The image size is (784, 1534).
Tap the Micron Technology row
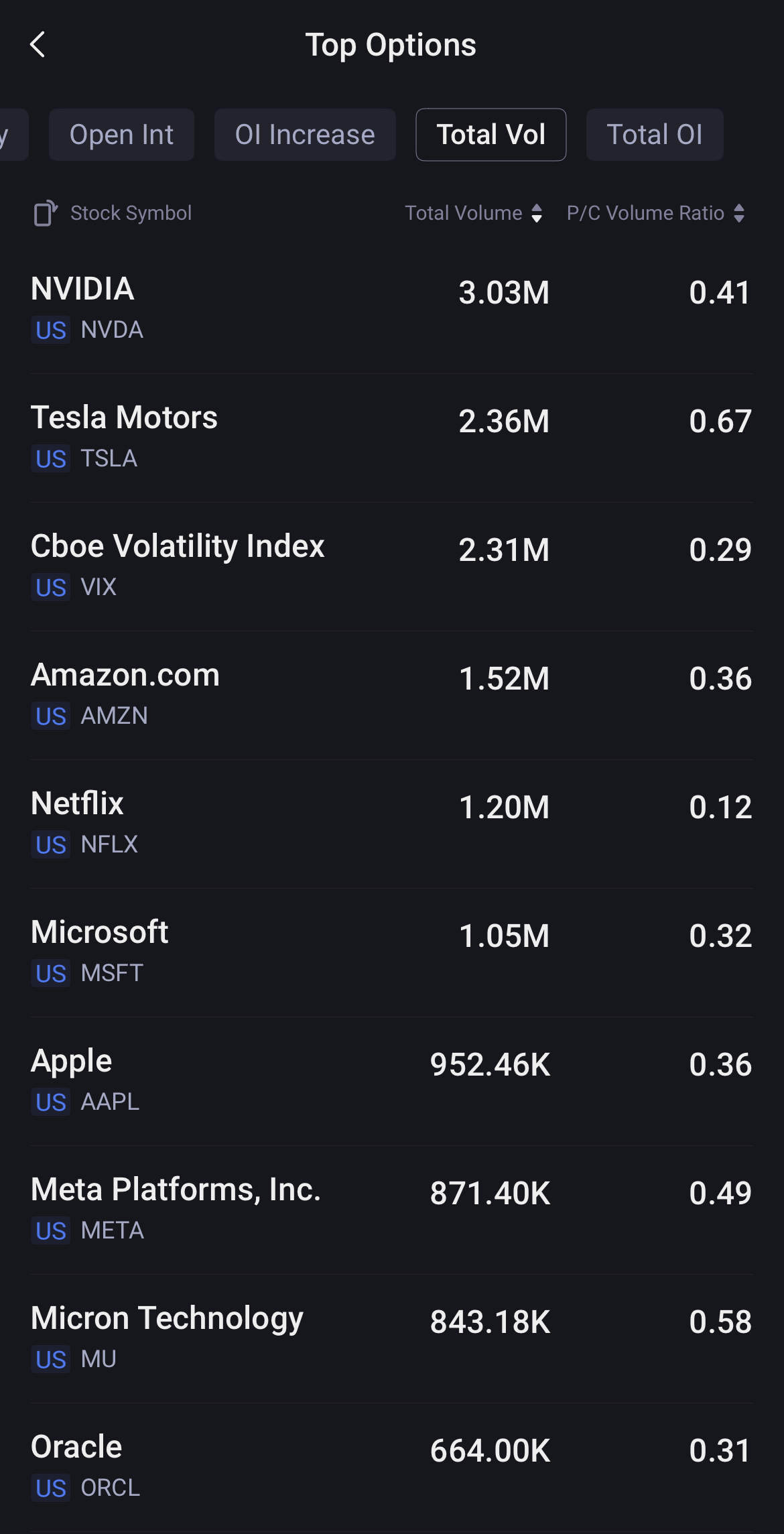391,1338
